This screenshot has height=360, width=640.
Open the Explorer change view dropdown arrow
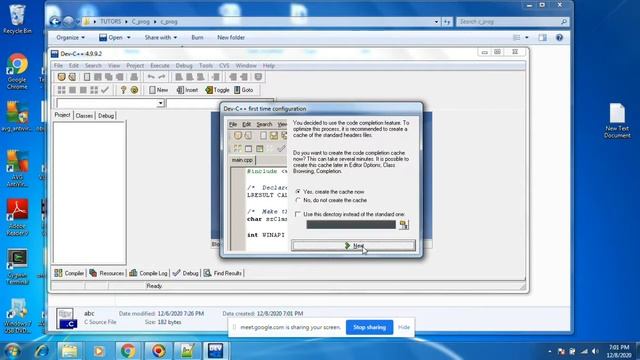pyautogui.click(x=527, y=38)
